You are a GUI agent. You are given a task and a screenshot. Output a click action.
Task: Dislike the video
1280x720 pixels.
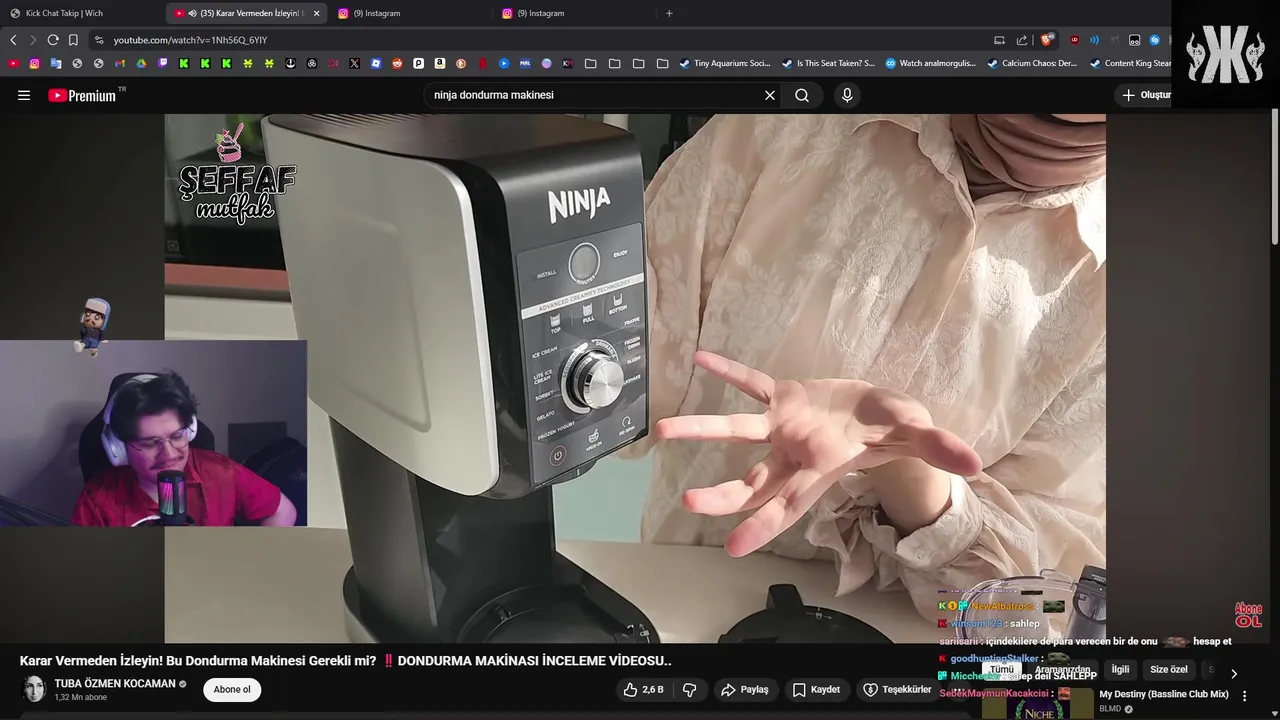coord(689,689)
